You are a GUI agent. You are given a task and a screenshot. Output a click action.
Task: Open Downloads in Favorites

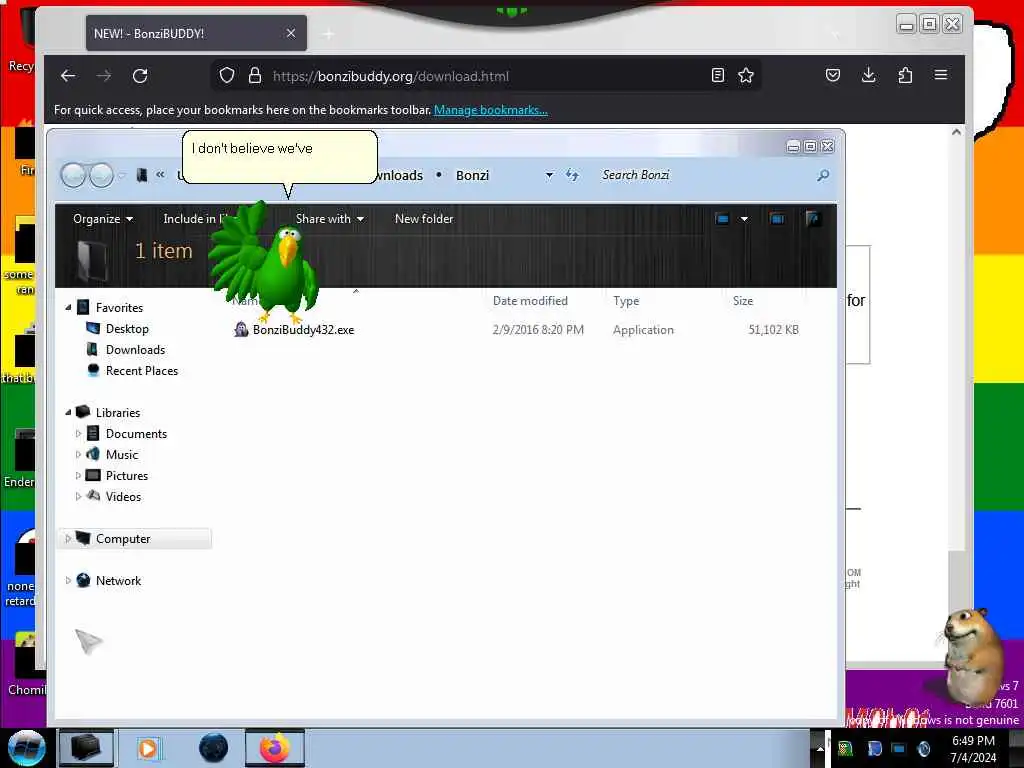click(135, 349)
